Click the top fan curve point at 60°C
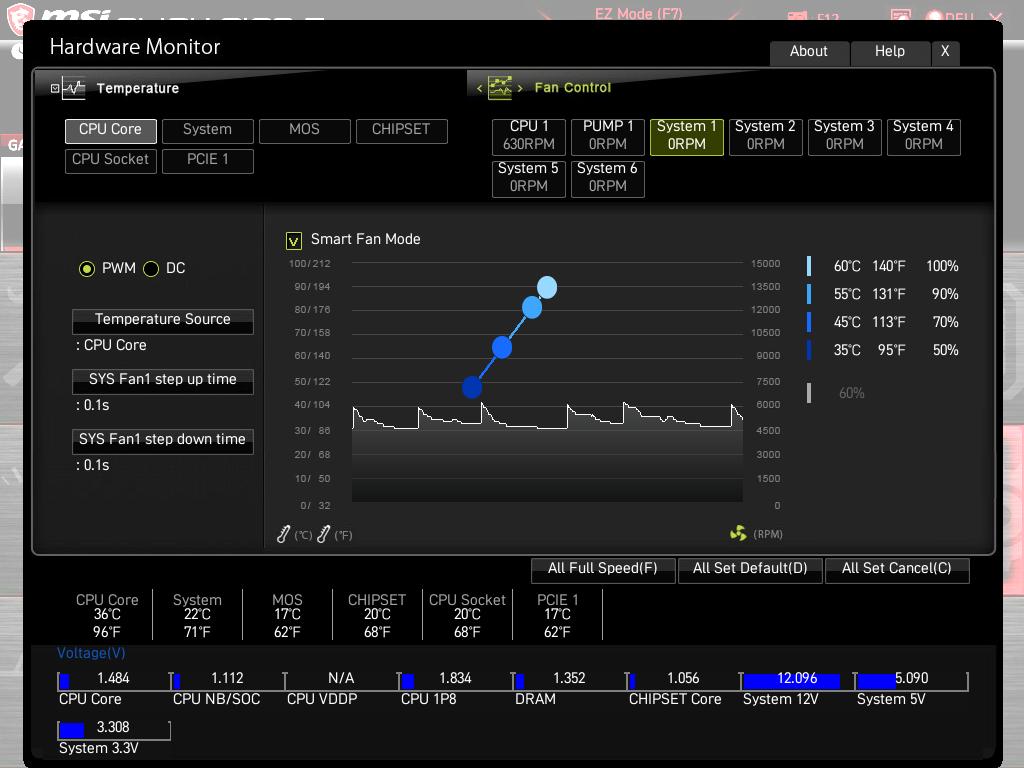 pos(547,287)
